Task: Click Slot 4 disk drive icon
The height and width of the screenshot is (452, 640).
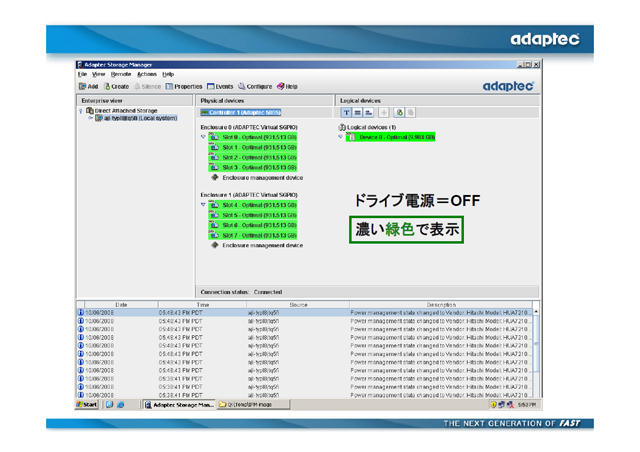Action: [214, 205]
